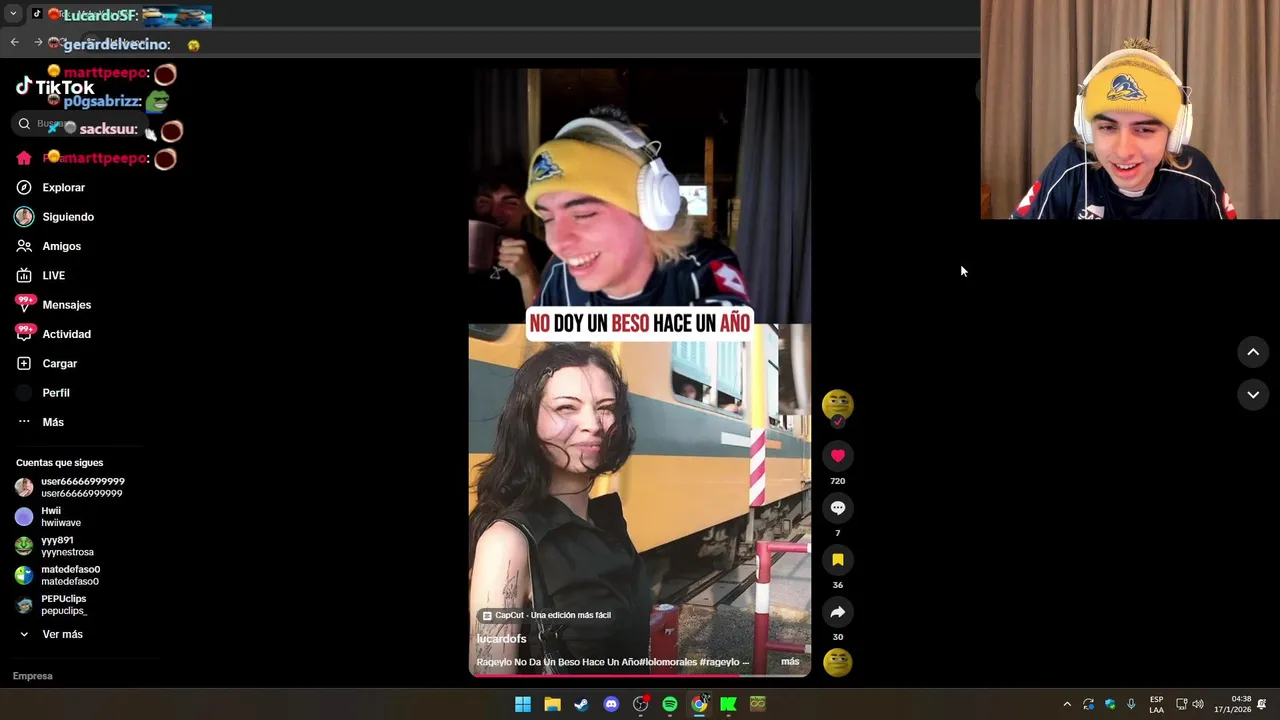The width and height of the screenshot is (1280, 720).
Task: Open the clock and date panel
Action: coord(1233,704)
